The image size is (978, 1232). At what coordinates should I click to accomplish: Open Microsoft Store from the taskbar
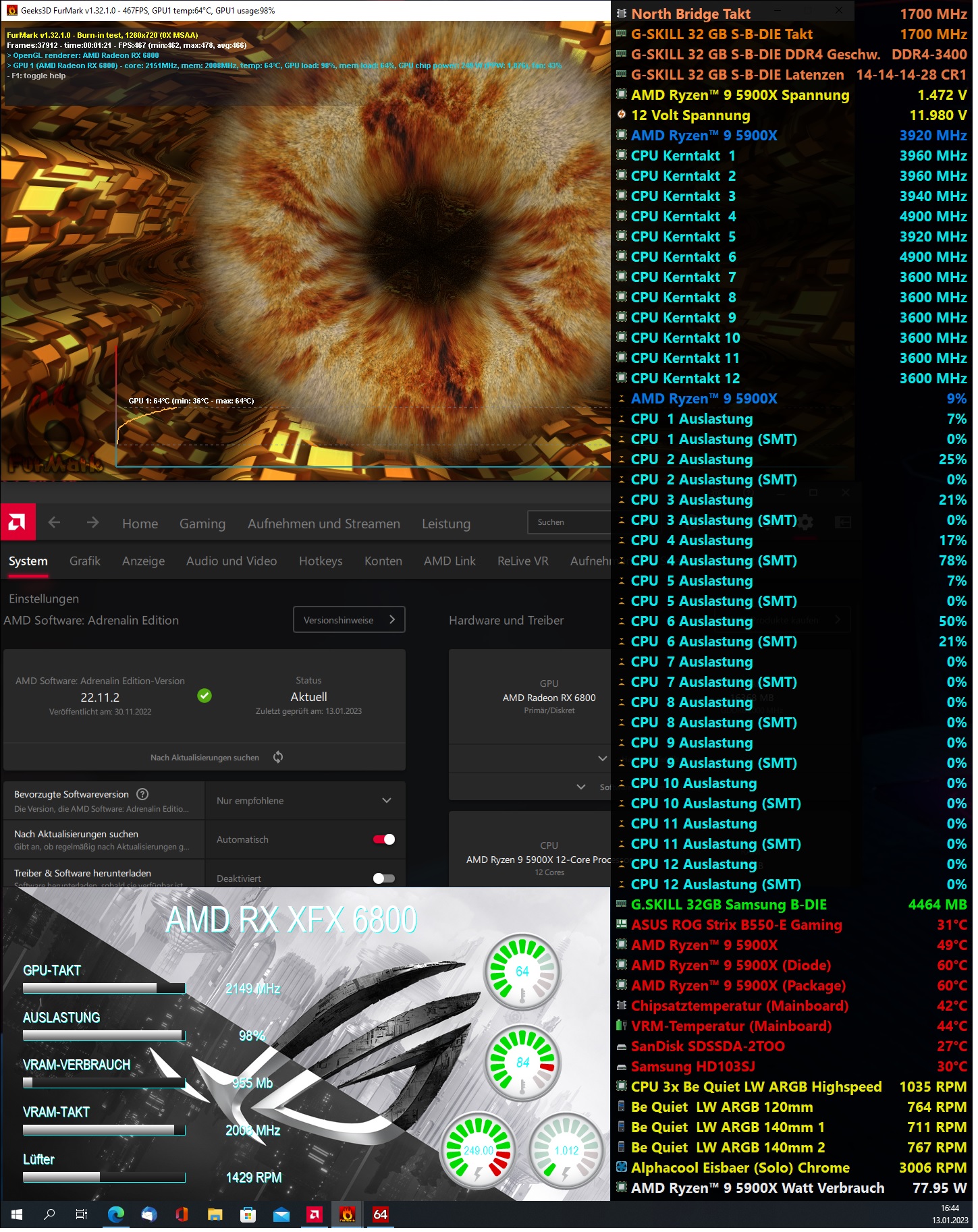pos(248,1215)
